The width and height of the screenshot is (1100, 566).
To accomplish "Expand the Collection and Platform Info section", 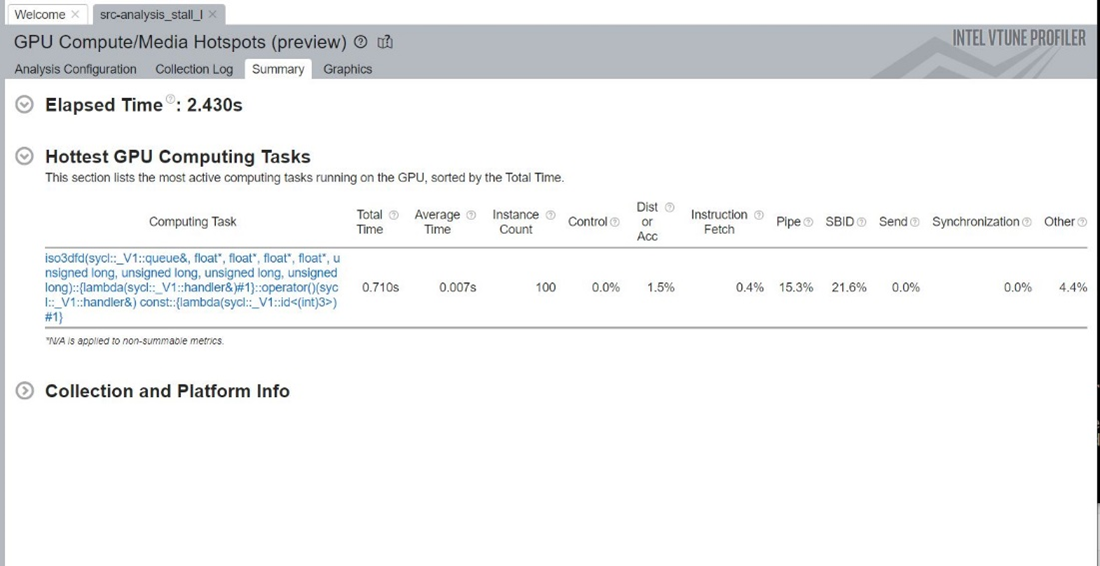I will click(x=25, y=391).
